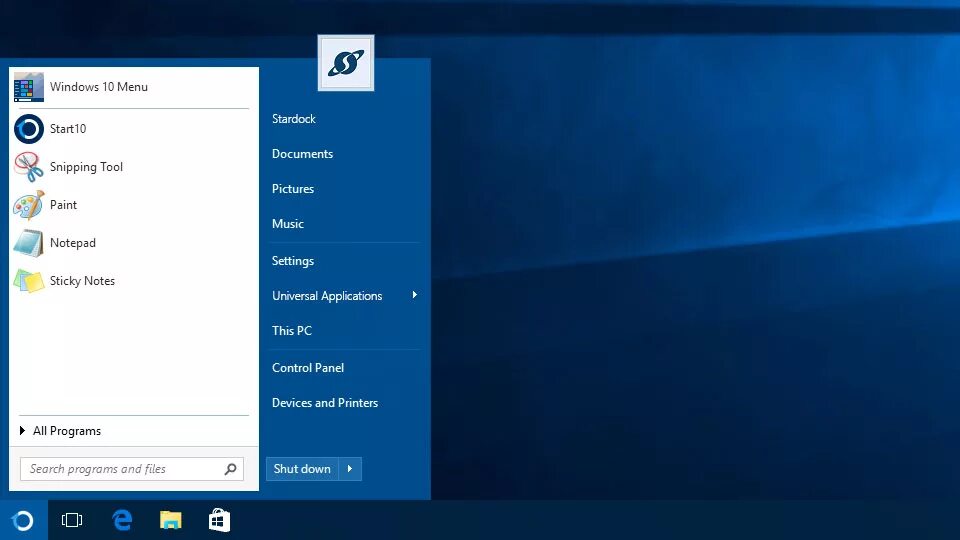
Task: Launch the Start10 app icon
Action: coord(29,129)
